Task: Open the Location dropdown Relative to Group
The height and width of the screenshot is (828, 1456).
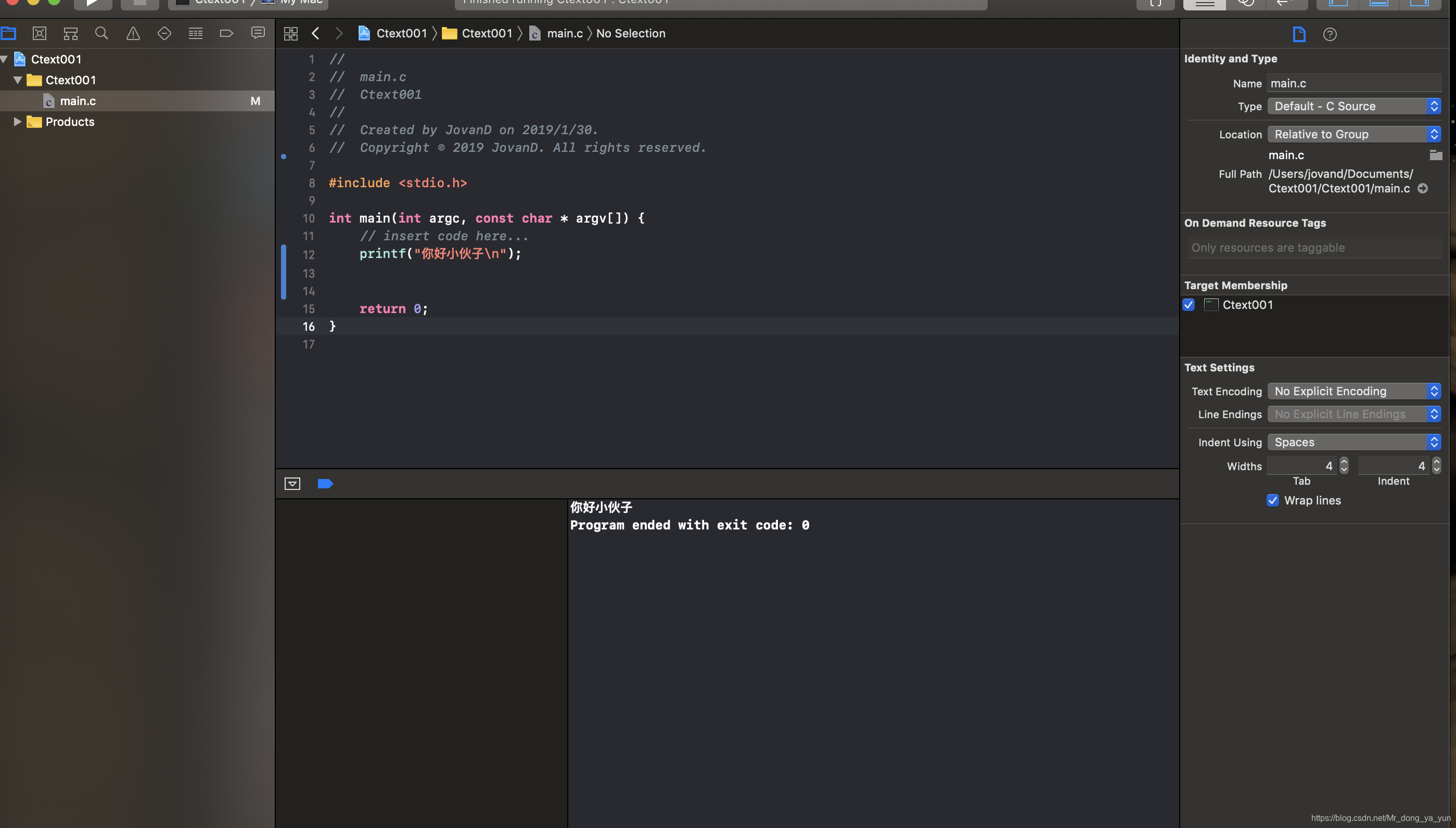Action: (1354, 134)
